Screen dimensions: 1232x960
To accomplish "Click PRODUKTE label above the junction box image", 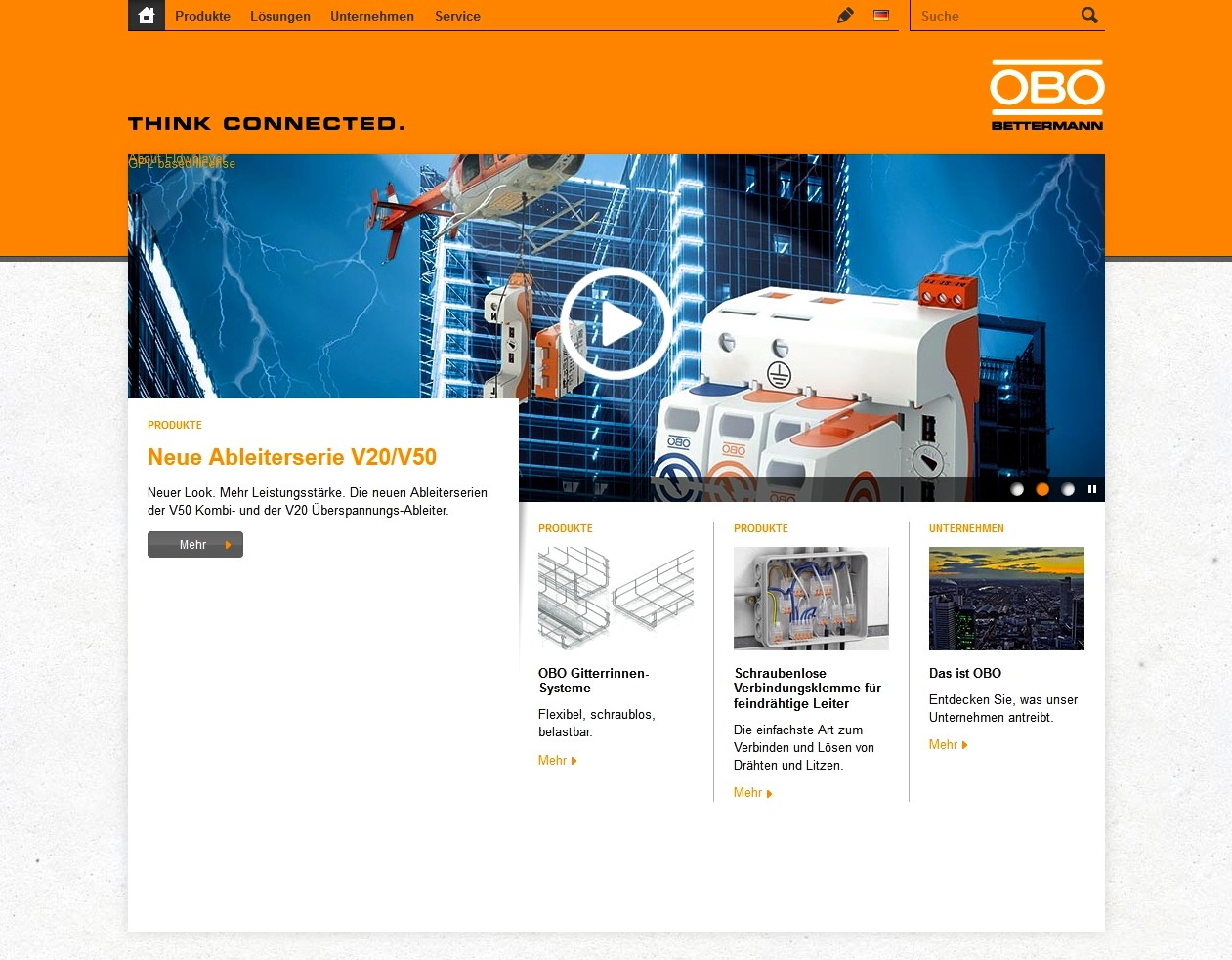I will pos(761,528).
